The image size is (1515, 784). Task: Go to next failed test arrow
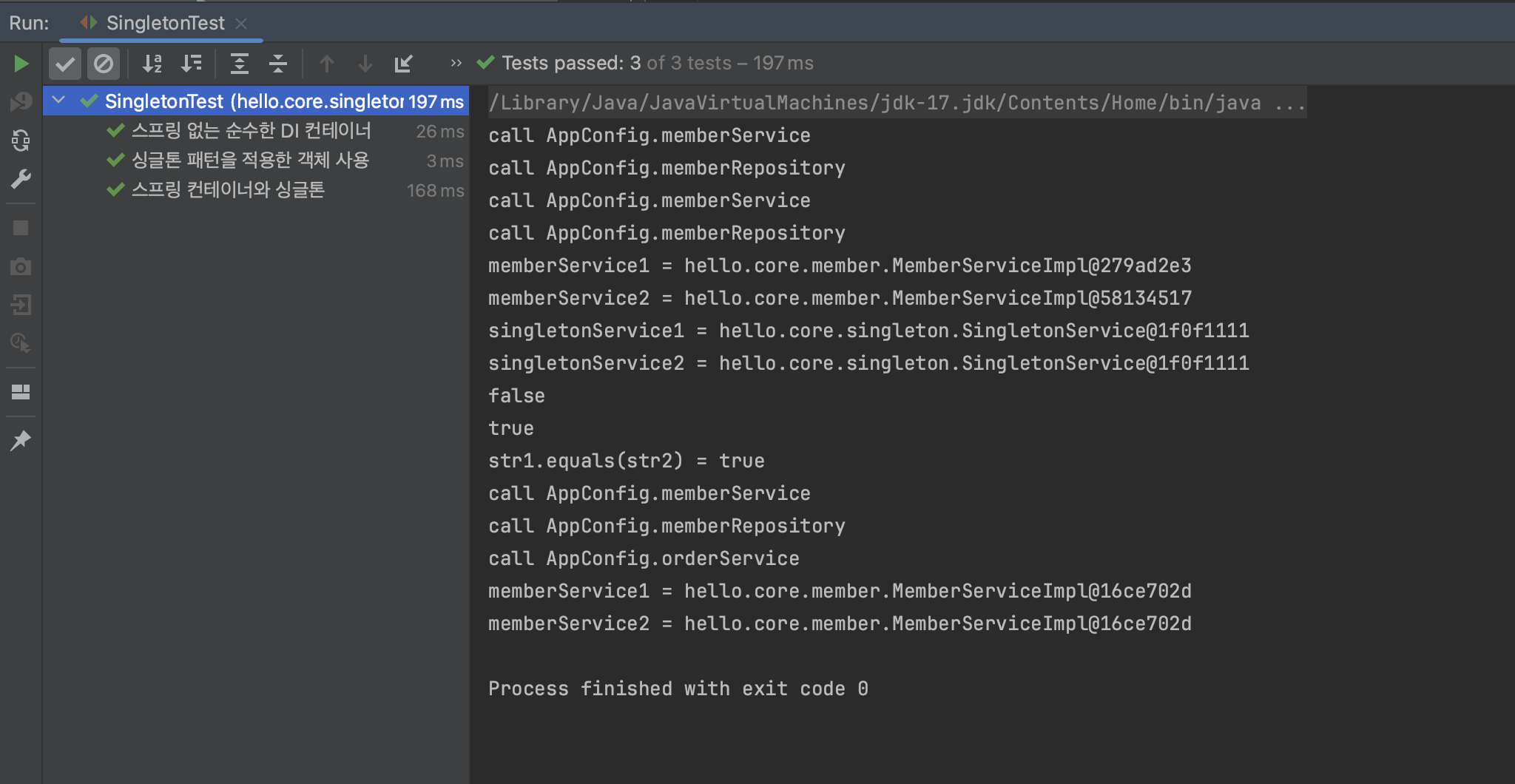(365, 64)
